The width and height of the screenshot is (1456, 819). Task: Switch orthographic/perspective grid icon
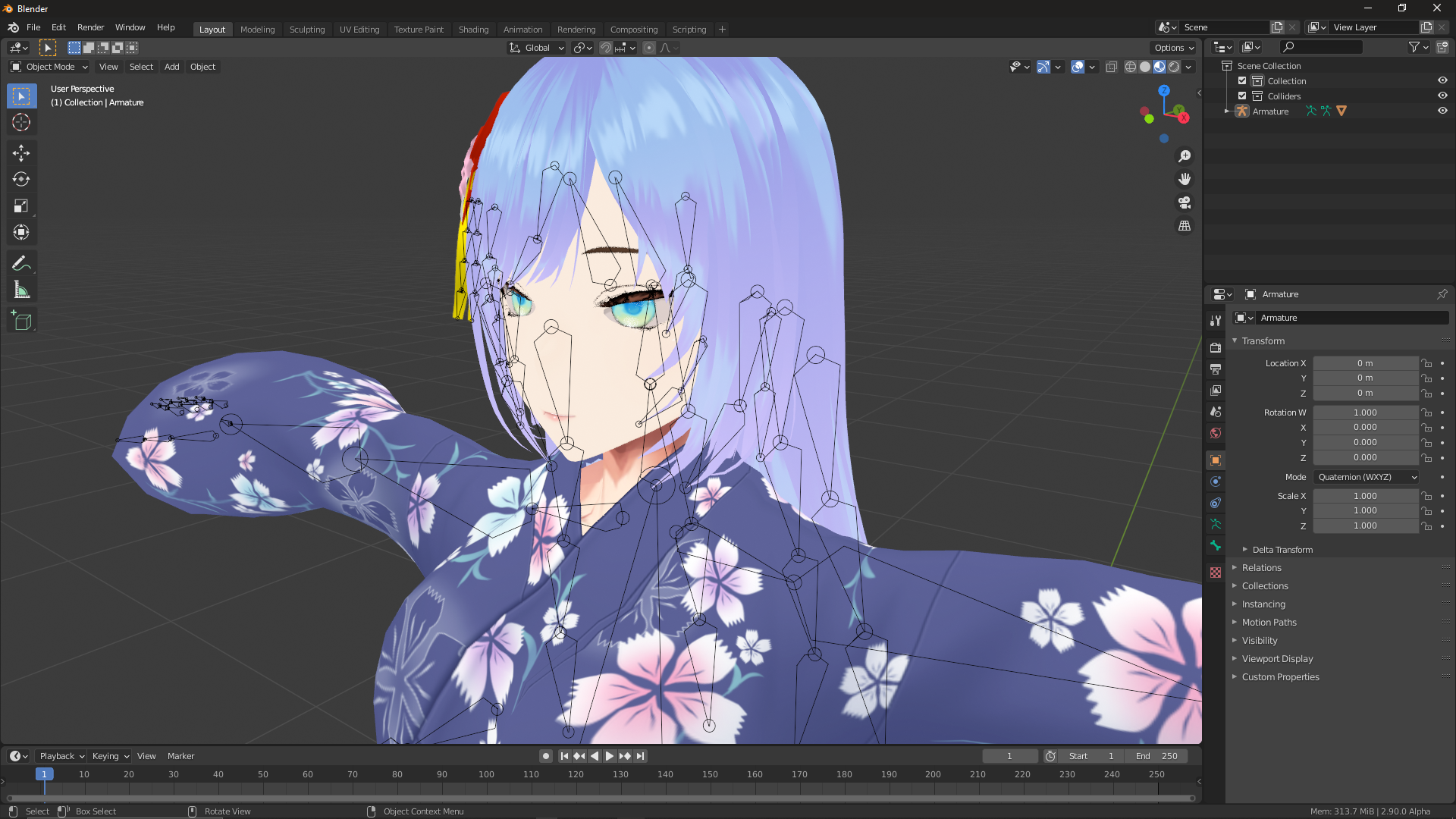[1185, 226]
